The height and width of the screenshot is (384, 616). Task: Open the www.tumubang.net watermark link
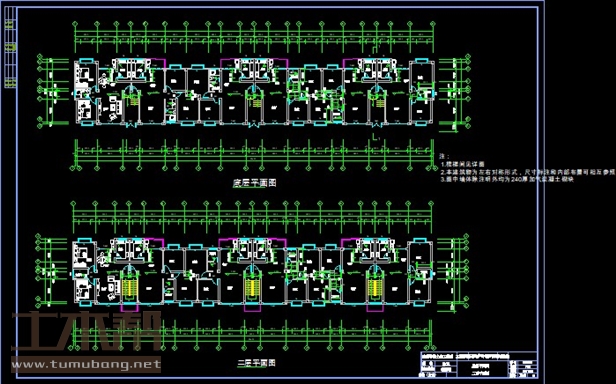pyautogui.click(x=86, y=365)
